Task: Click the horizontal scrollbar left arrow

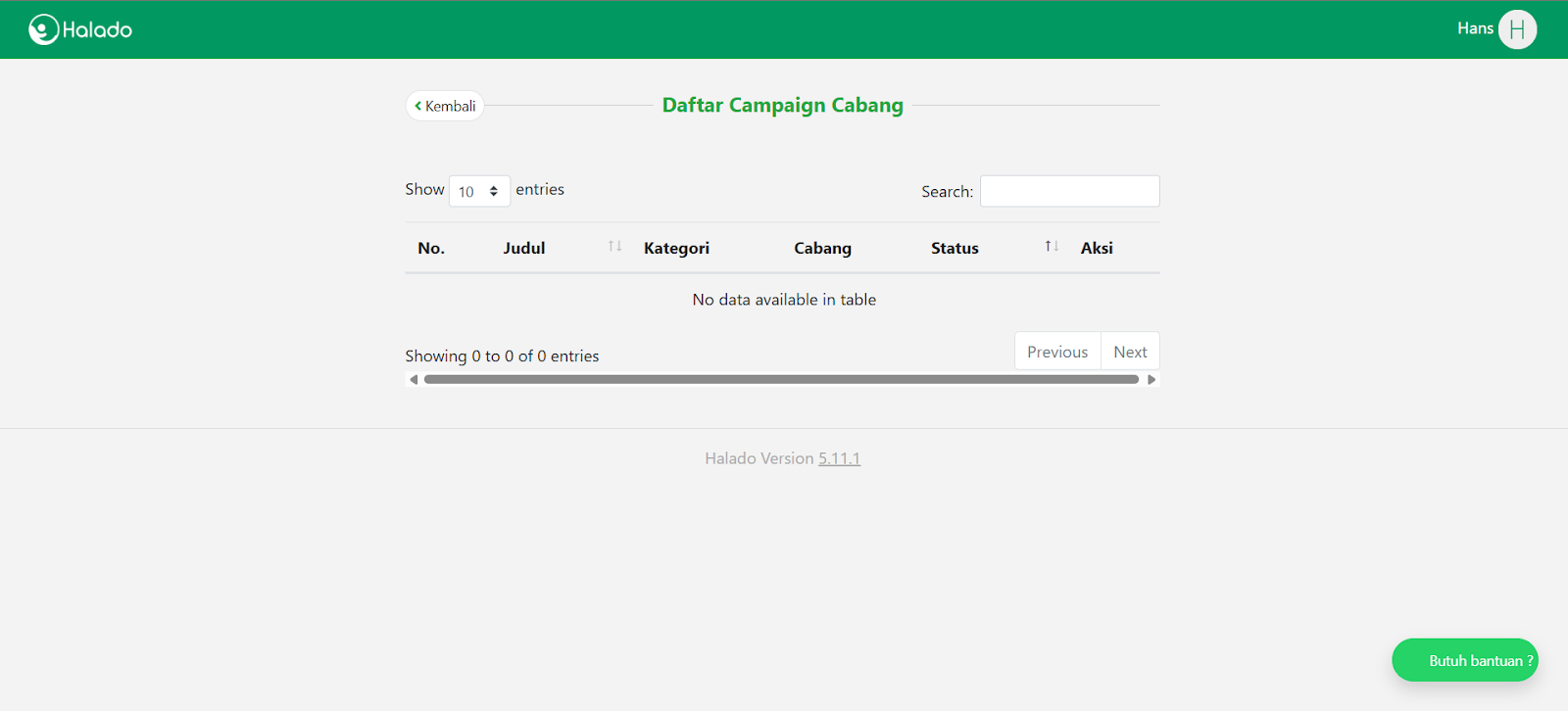Action: point(414,380)
